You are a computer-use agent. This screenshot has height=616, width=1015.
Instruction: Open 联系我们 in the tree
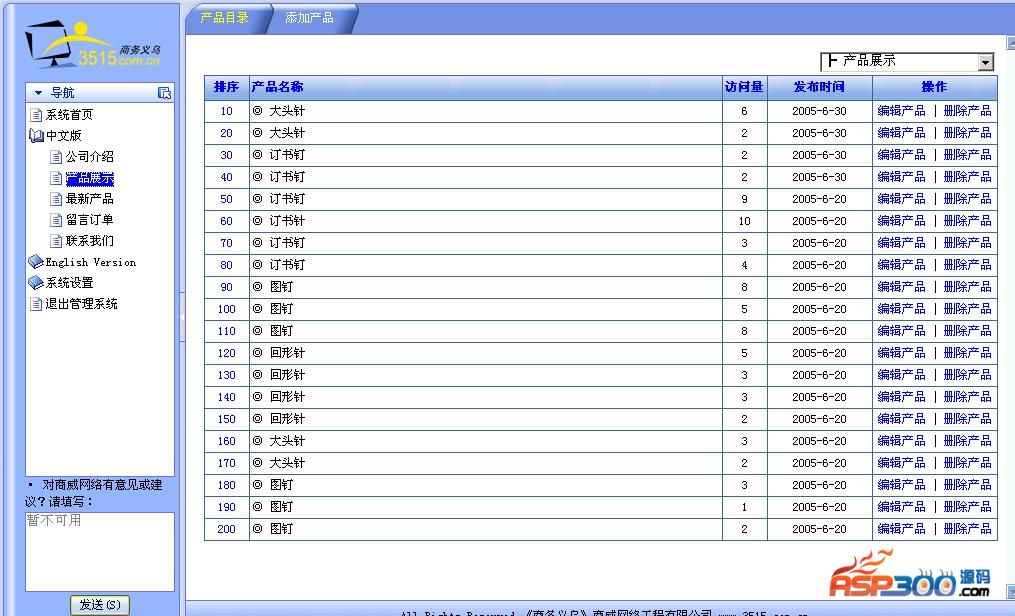point(89,241)
